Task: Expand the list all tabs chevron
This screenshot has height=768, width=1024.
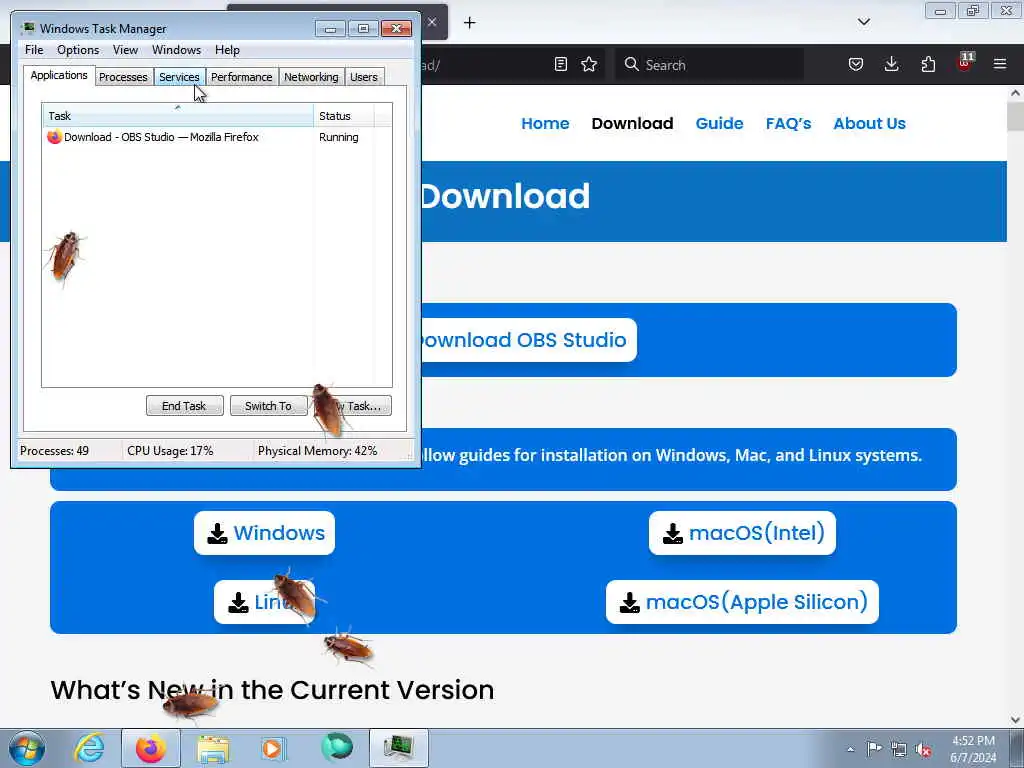Action: coord(863,22)
